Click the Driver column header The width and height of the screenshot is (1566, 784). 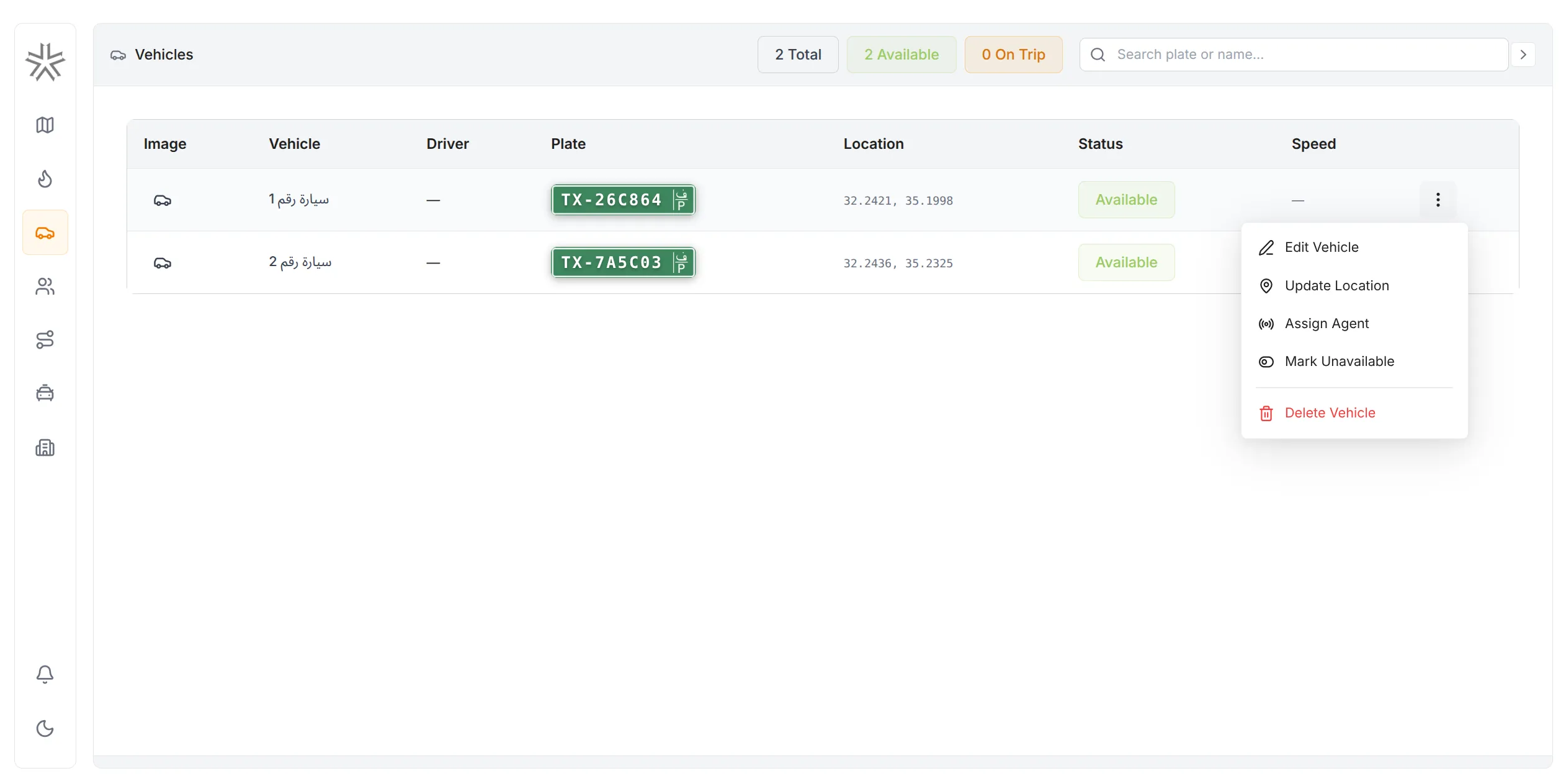click(x=447, y=144)
